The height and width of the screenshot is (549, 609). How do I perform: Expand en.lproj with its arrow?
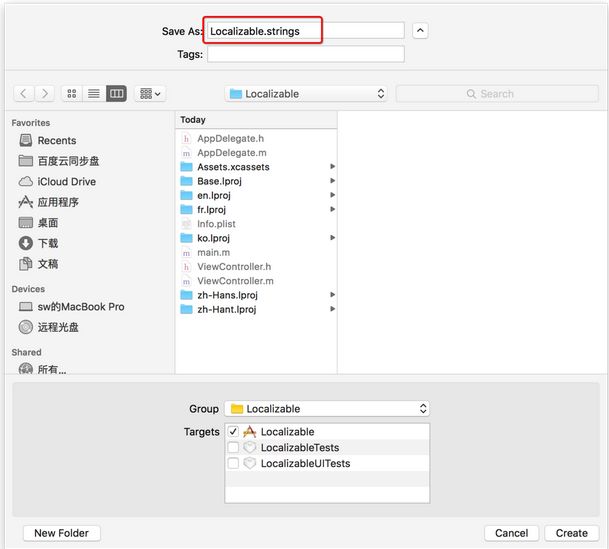332,195
